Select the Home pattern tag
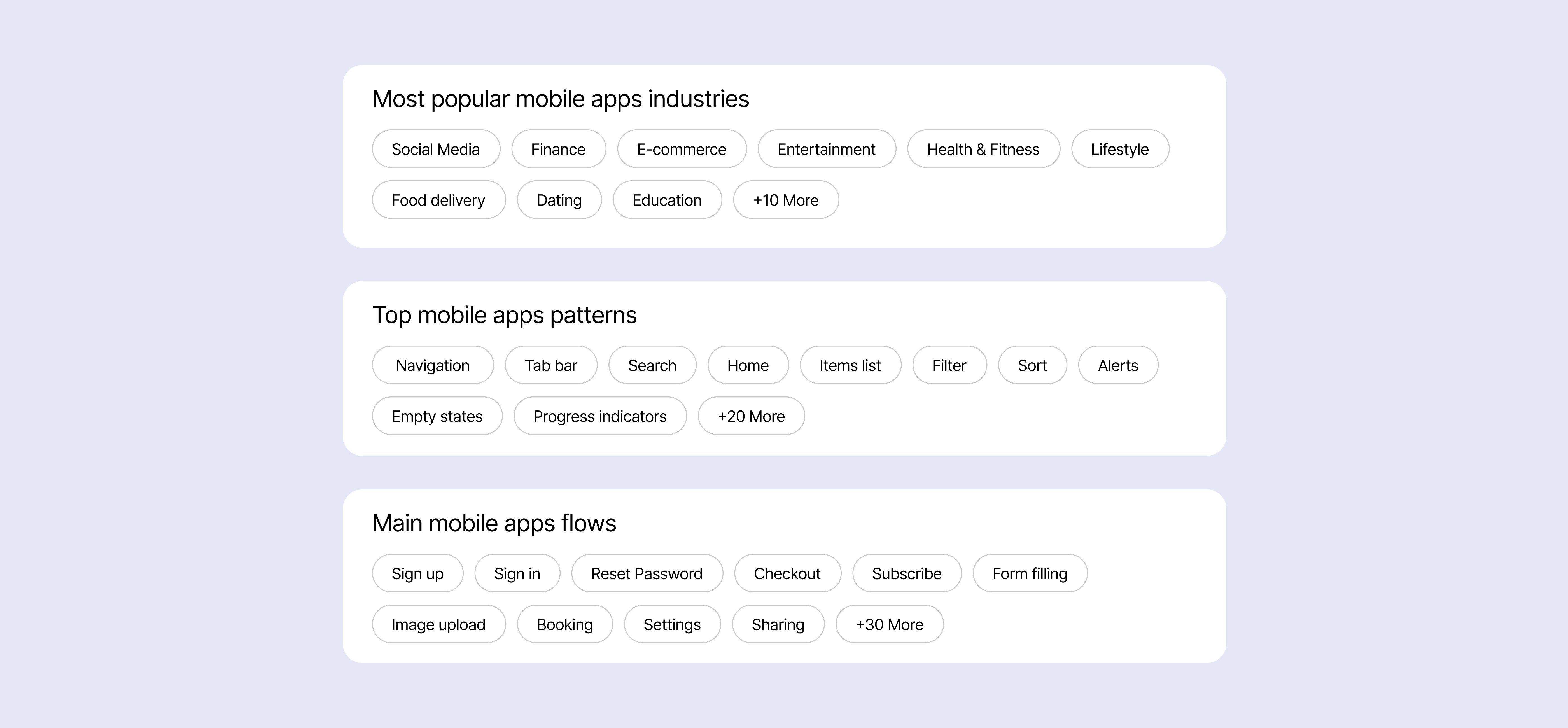 pyautogui.click(x=748, y=365)
